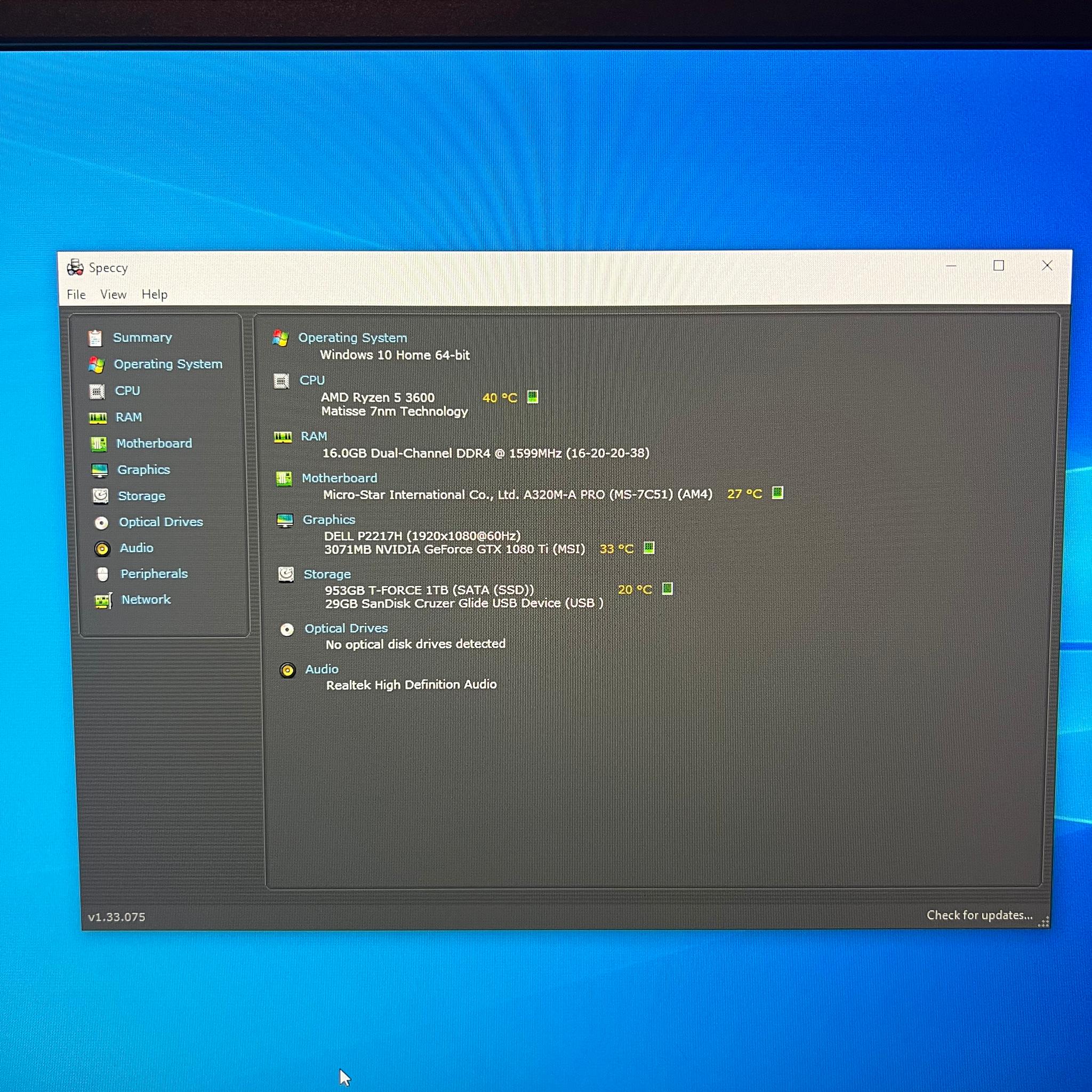The image size is (1092, 1092).
Task: Click the Network card icon in sidebar
Action: click(x=103, y=600)
